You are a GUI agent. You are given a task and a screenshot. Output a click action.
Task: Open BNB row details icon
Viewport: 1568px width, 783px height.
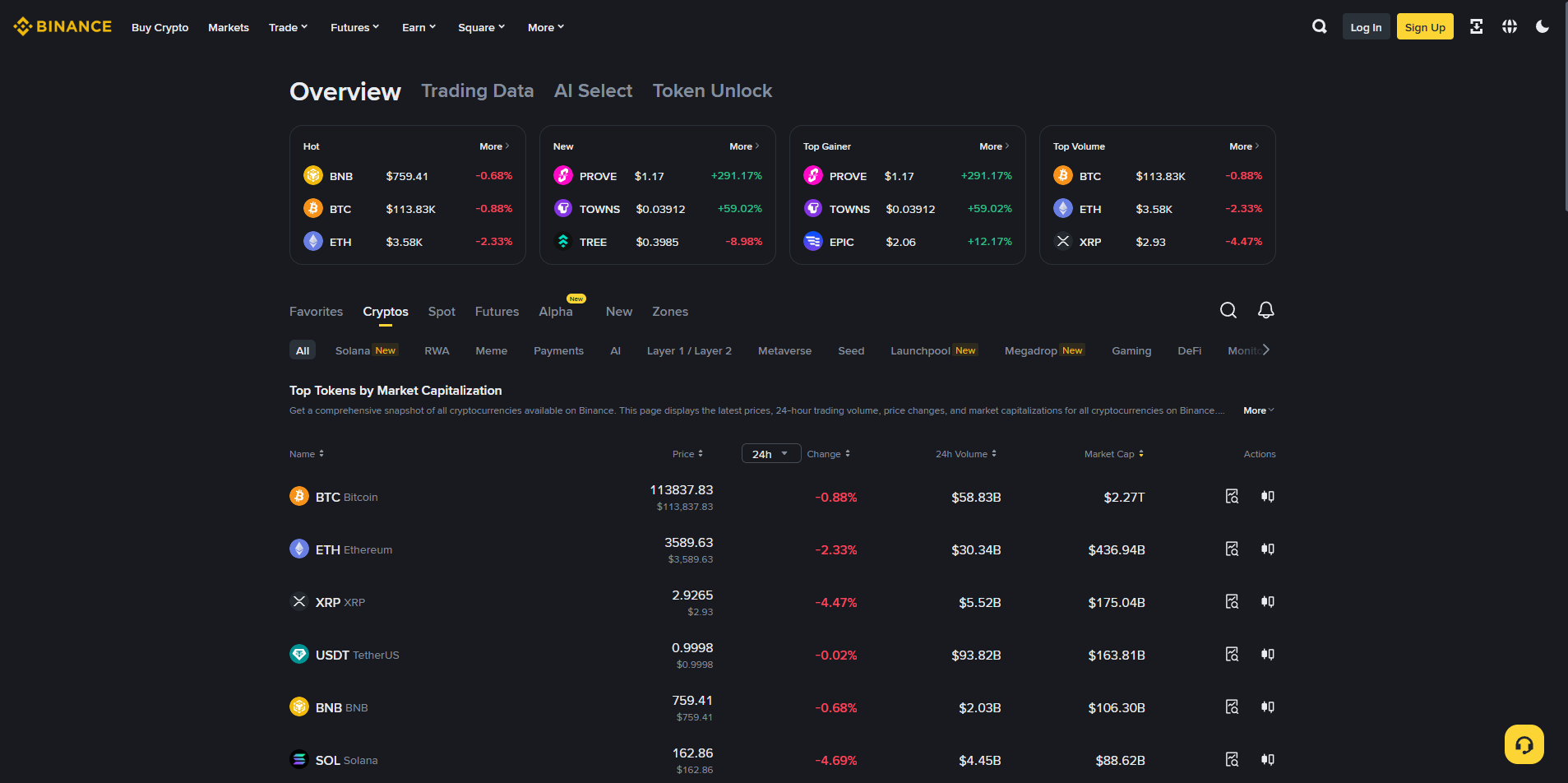coord(1232,707)
